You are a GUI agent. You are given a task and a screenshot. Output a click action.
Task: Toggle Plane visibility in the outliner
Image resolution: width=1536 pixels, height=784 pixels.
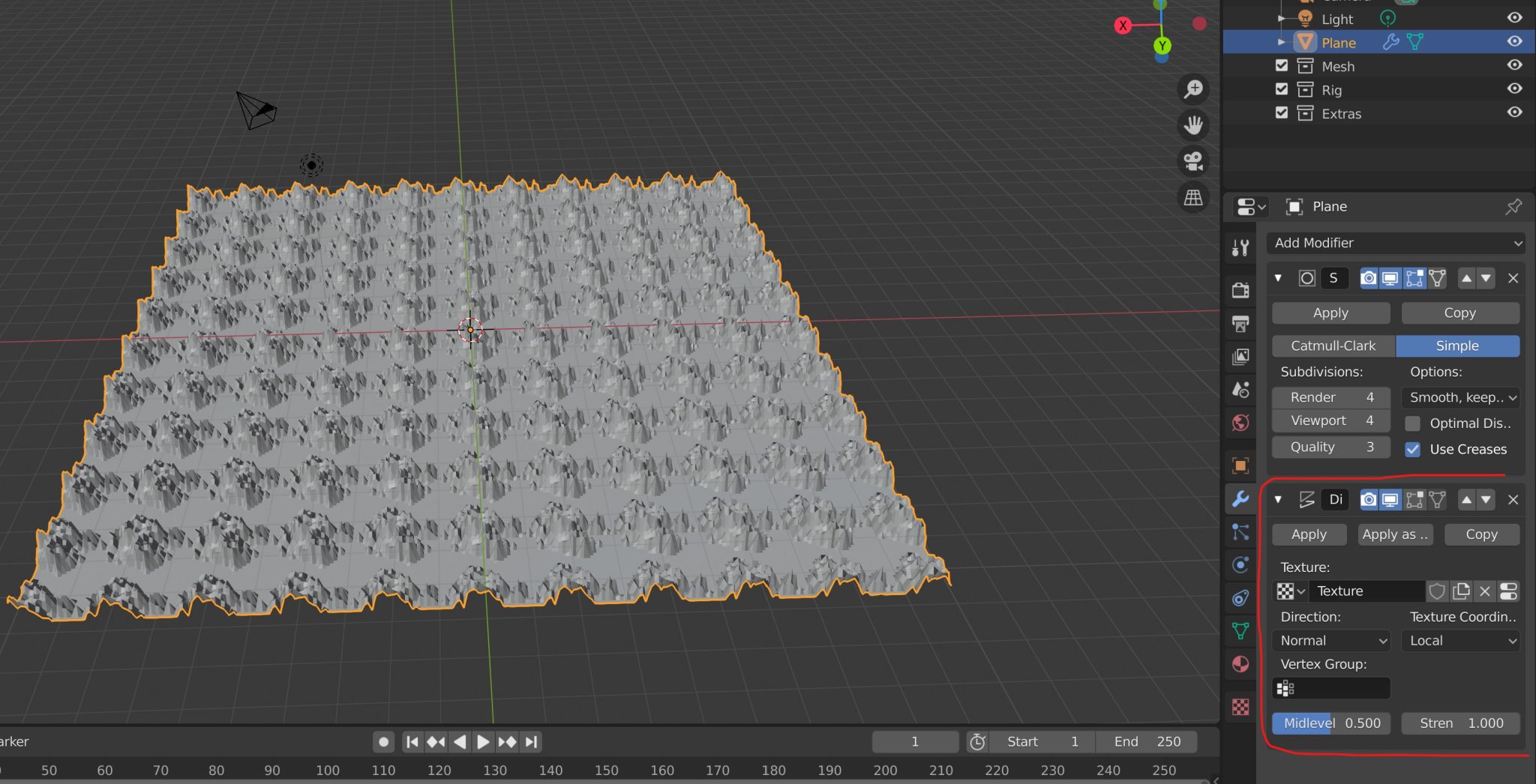click(1515, 42)
